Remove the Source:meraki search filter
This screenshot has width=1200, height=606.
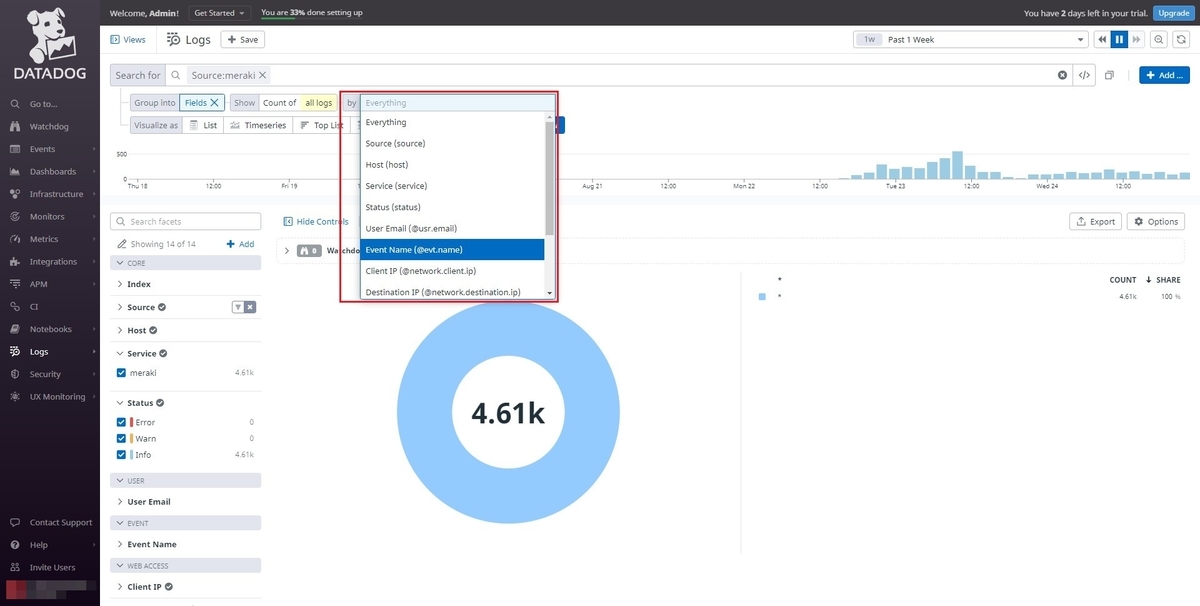point(263,75)
